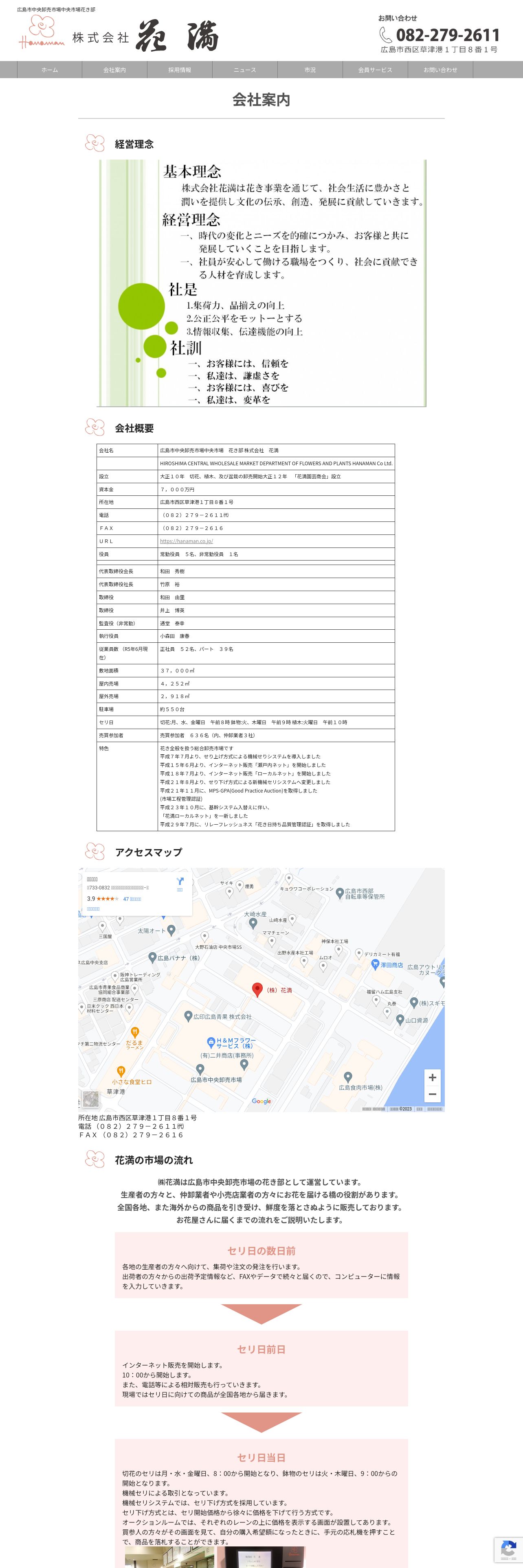Open the ホーム navigation menu item
523x1568 pixels.
[50, 70]
